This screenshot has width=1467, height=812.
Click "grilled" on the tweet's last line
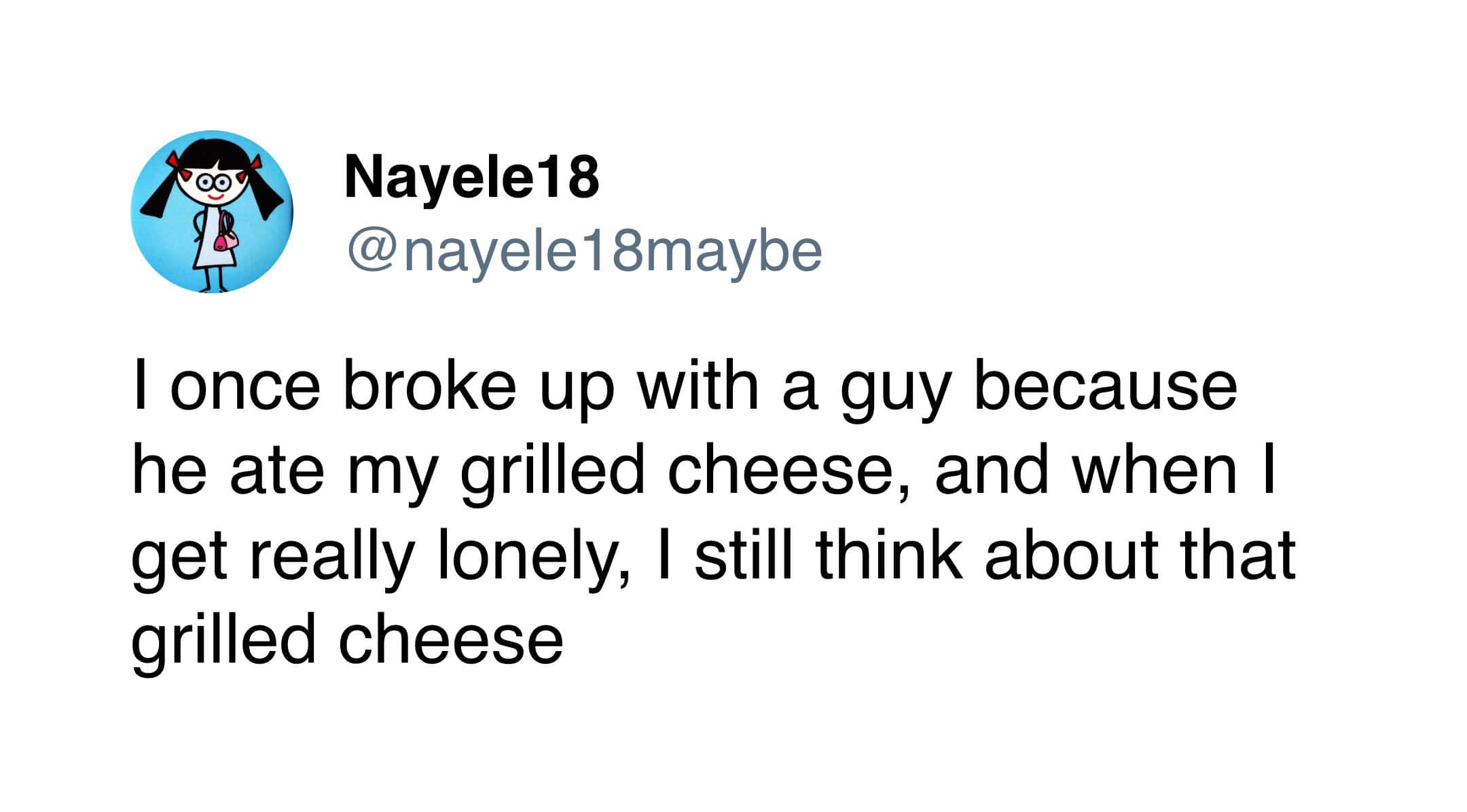pos(223,642)
